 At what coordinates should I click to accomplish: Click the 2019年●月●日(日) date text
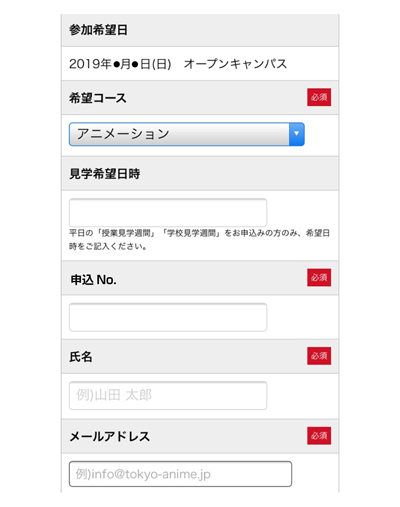[120, 64]
